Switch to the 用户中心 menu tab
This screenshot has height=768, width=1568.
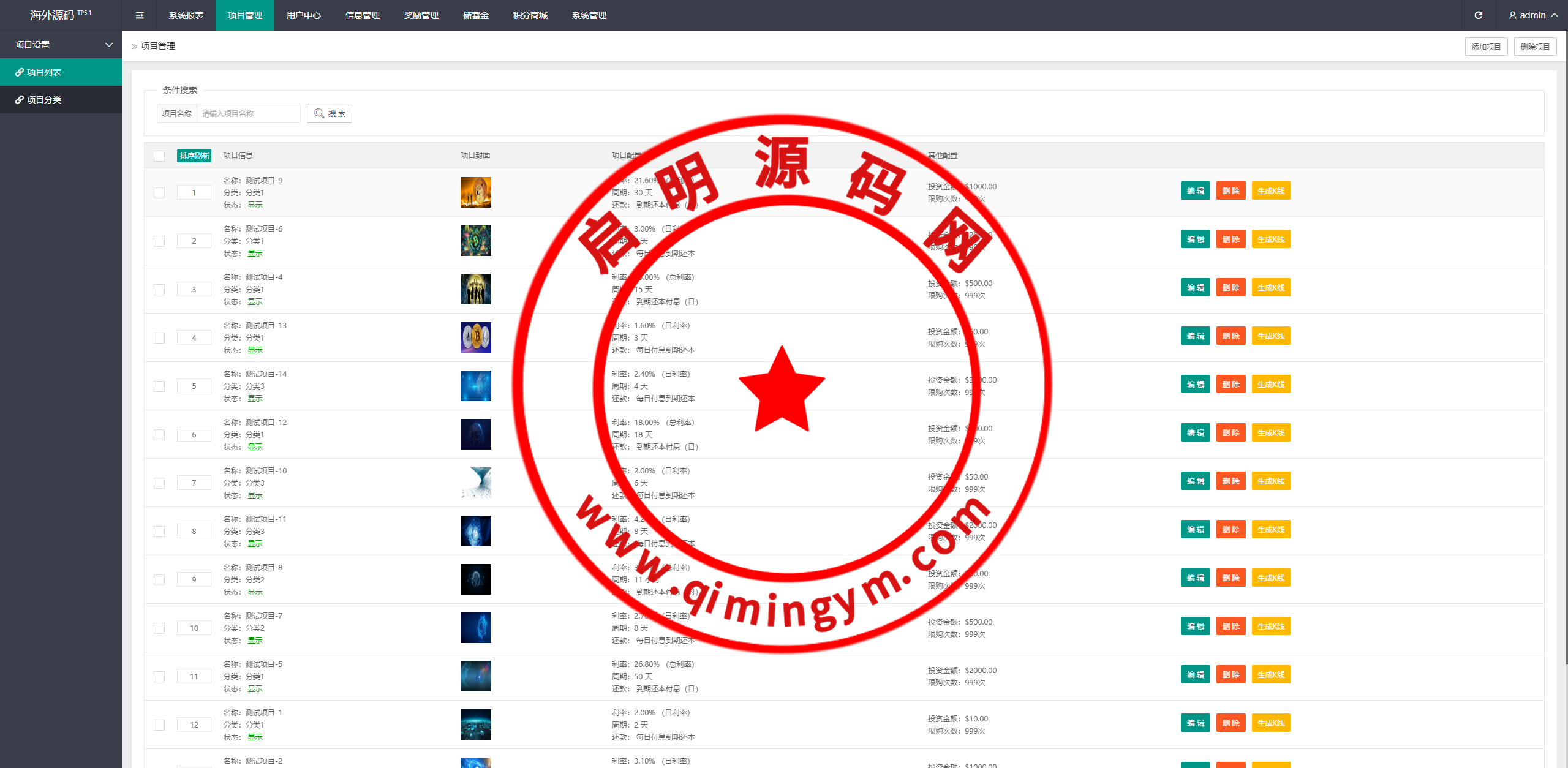pyautogui.click(x=303, y=15)
